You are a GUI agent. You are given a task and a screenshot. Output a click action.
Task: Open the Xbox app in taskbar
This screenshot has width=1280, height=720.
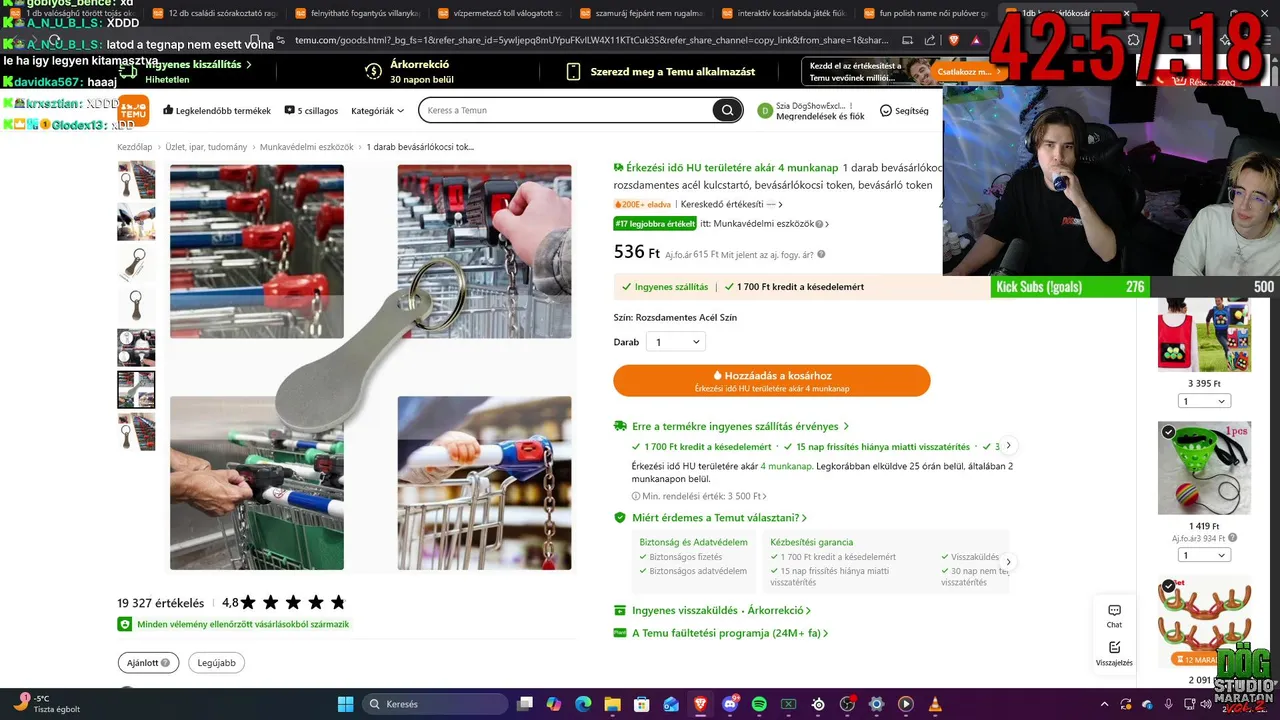pos(788,704)
